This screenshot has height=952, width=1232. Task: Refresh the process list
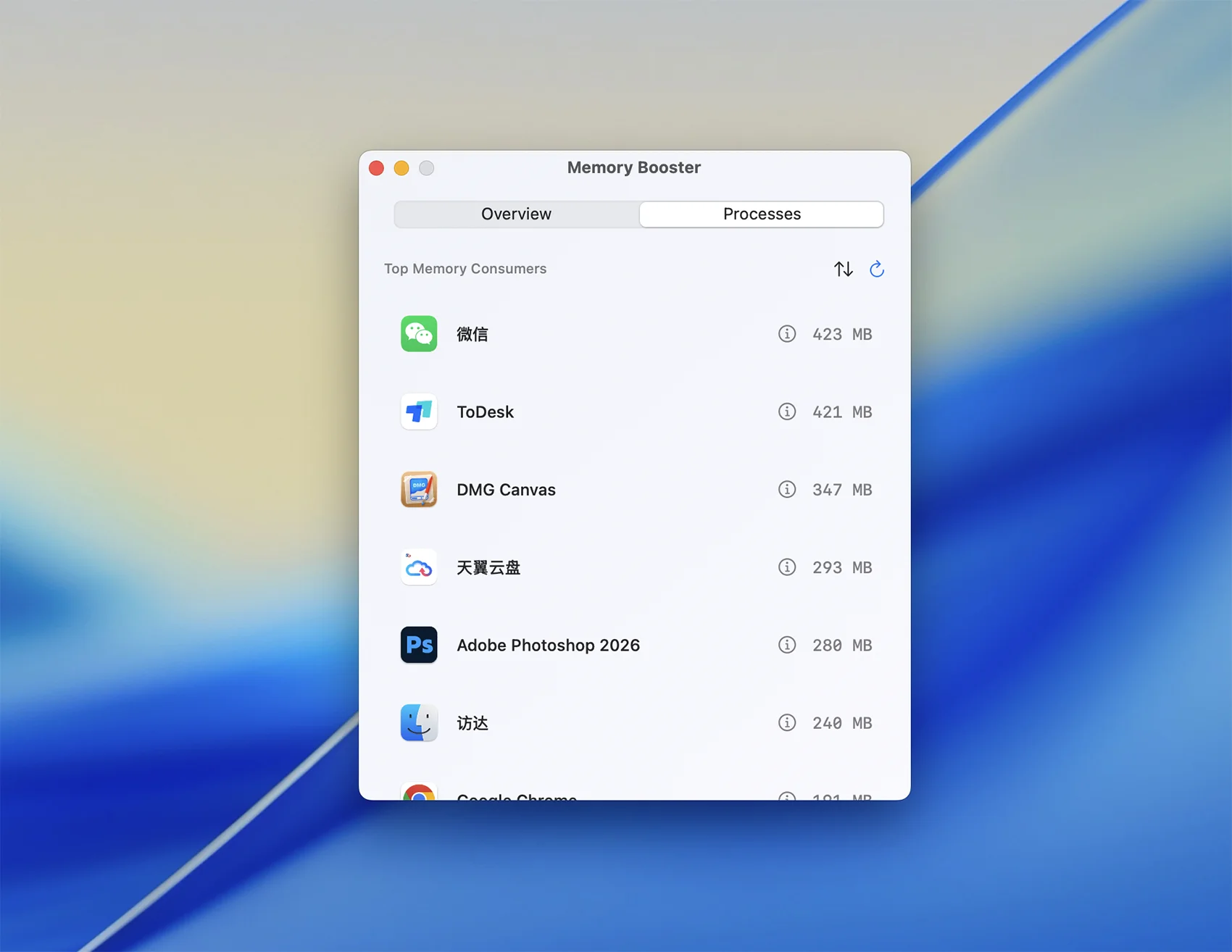pyautogui.click(x=877, y=270)
